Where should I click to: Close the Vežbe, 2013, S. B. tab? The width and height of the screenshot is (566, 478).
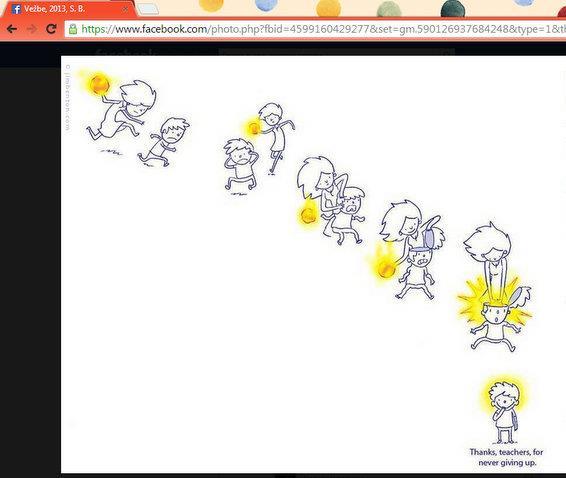click(125, 10)
